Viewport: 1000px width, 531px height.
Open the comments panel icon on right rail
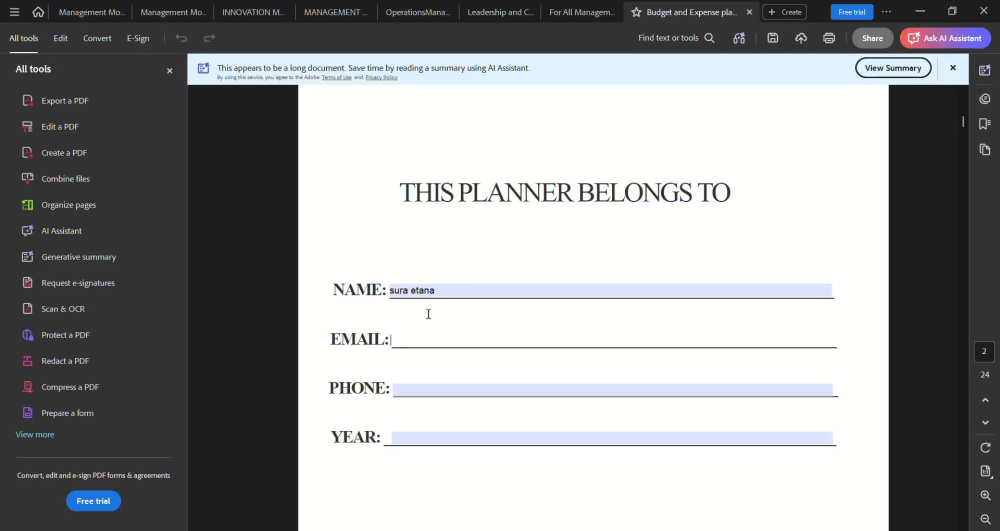pyautogui.click(x=985, y=99)
